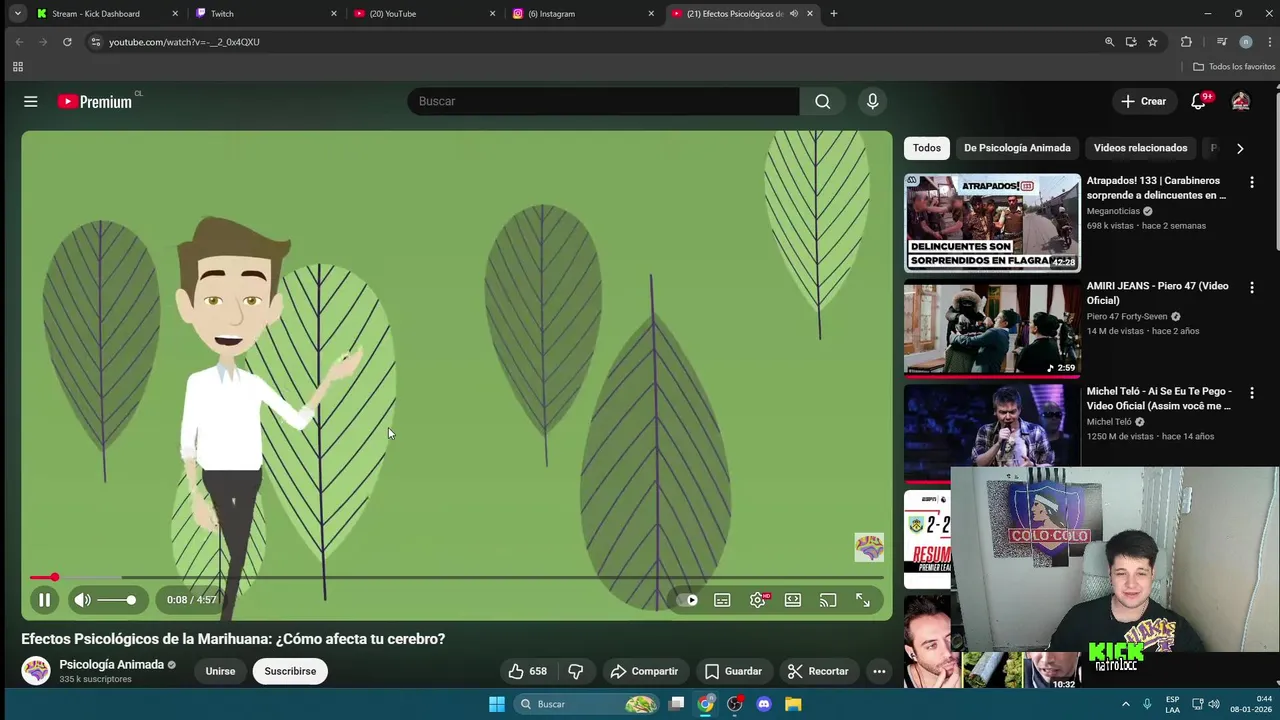Image resolution: width=1280 pixels, height=720 pixels.
Task: Open the Psicología Animada channel avatar
Action: pos(36,670)
